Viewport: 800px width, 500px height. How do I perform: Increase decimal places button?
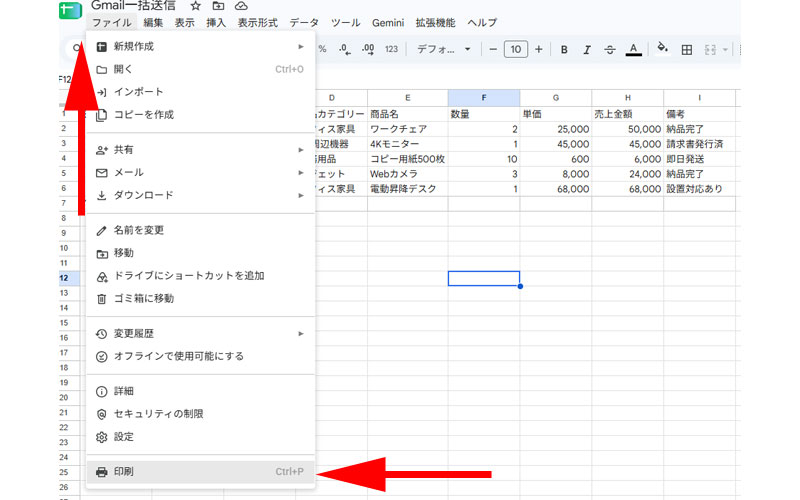click(368, 49)
